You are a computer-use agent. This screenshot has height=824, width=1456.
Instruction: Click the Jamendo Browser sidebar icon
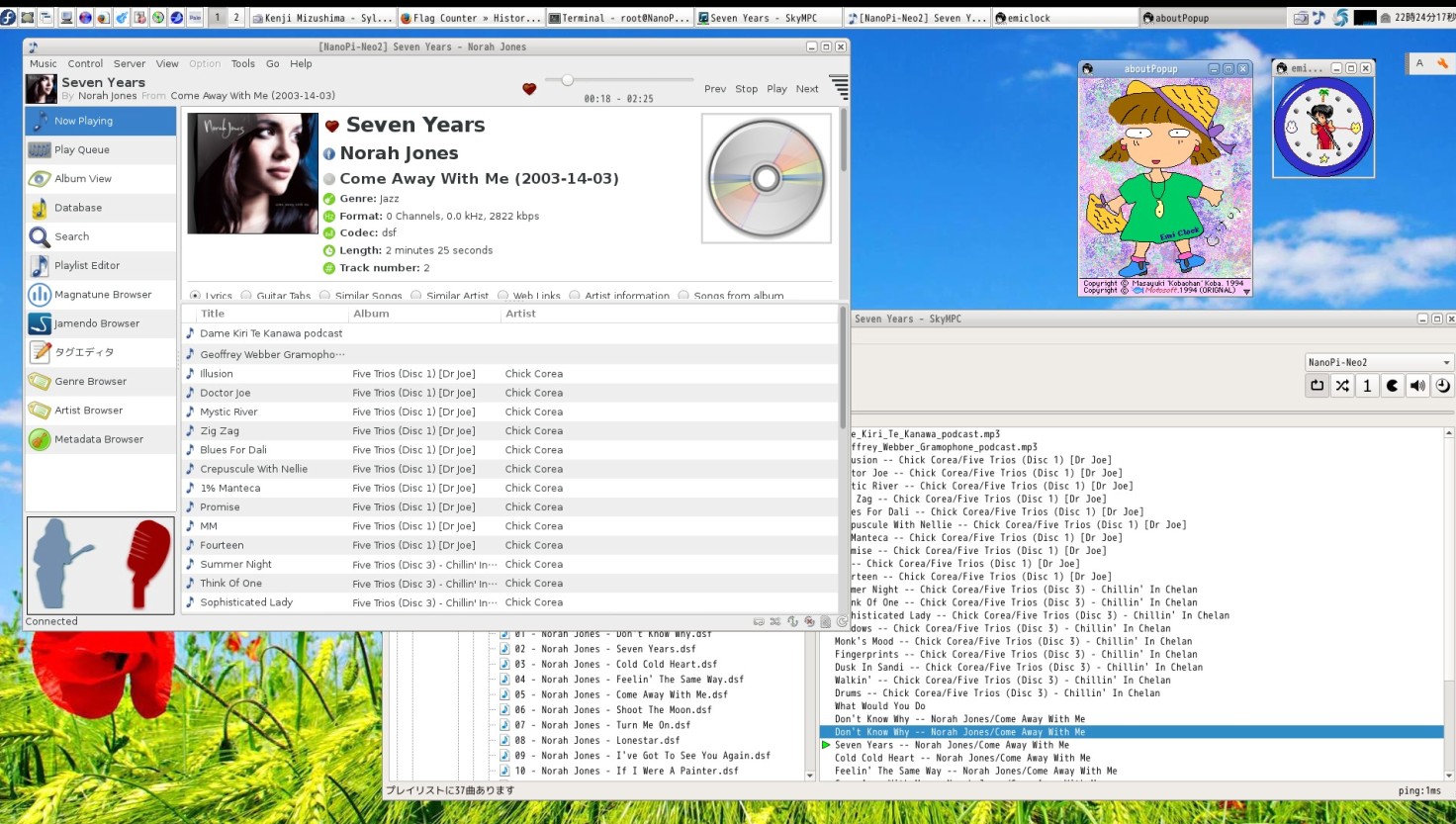point(40,323)
